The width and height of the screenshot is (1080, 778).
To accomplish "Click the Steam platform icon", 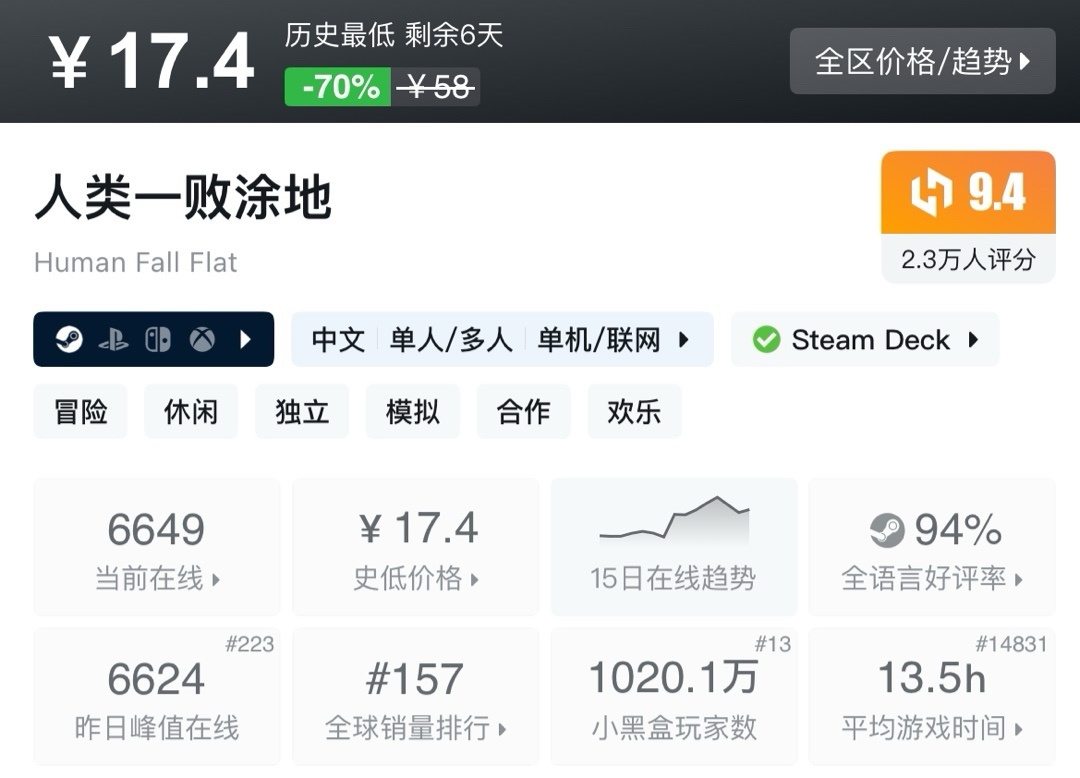I will (69, 340).
